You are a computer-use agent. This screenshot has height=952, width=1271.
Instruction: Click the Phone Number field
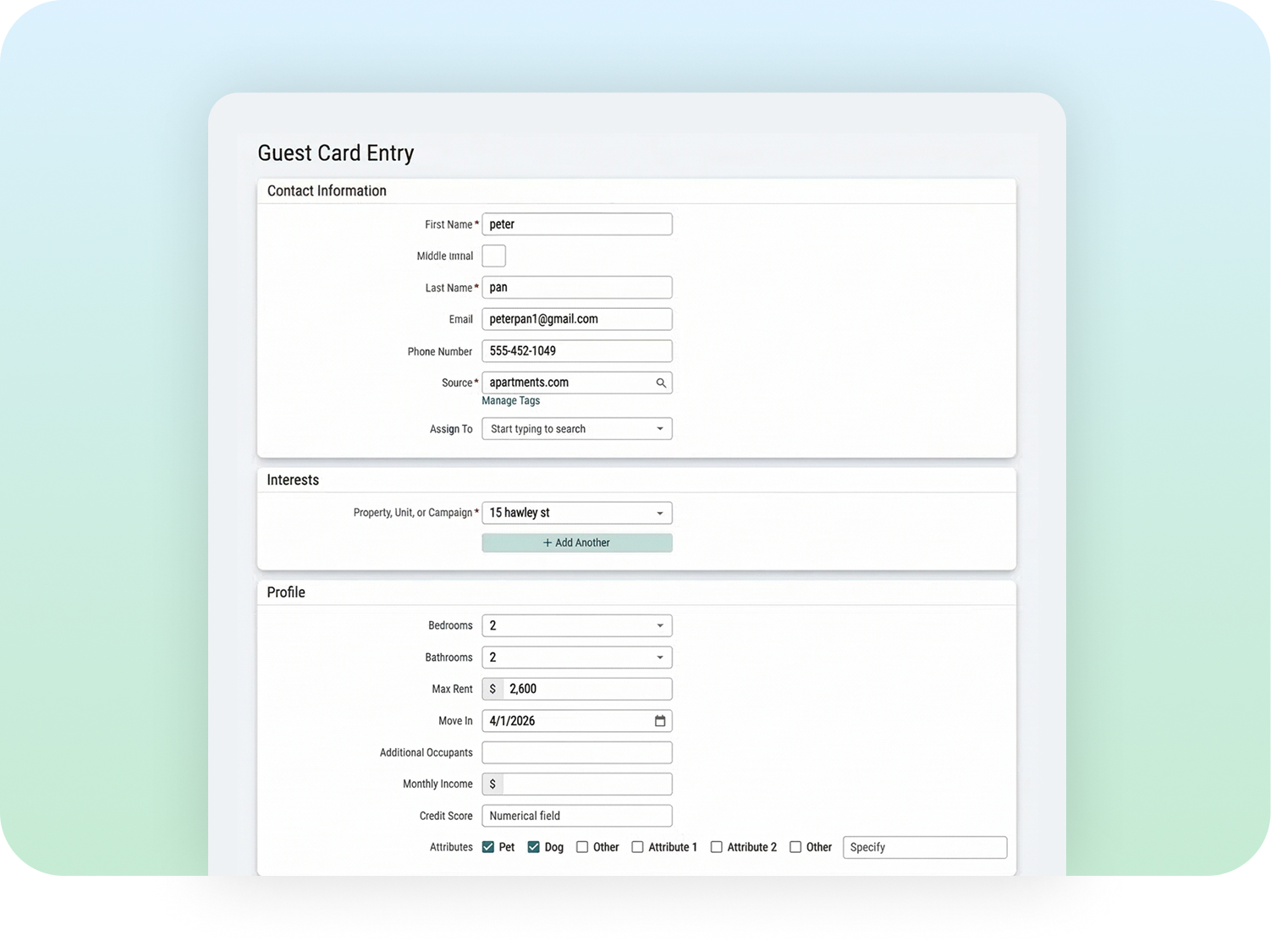(577, 351)
